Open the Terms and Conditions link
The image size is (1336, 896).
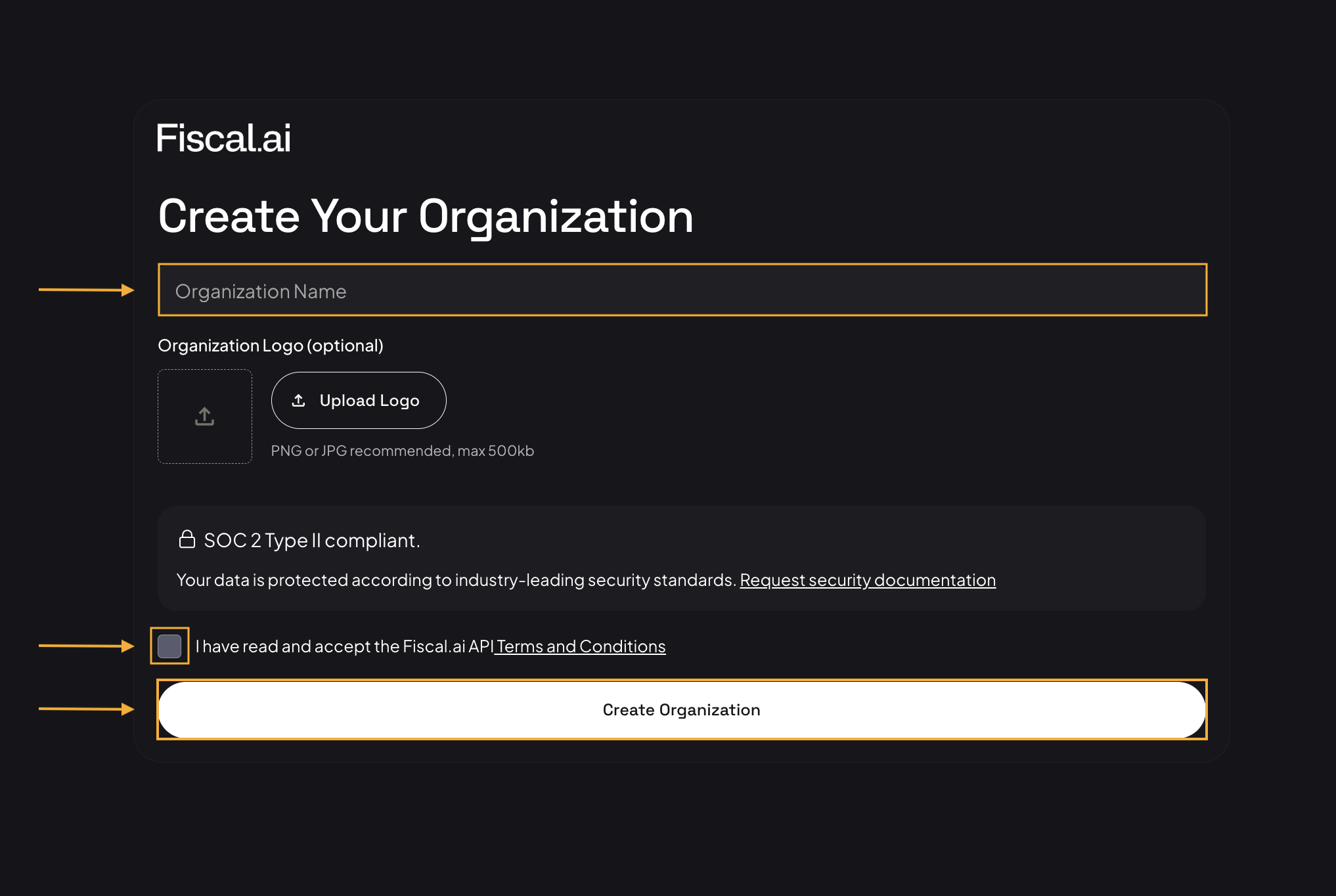coord(581,646)
